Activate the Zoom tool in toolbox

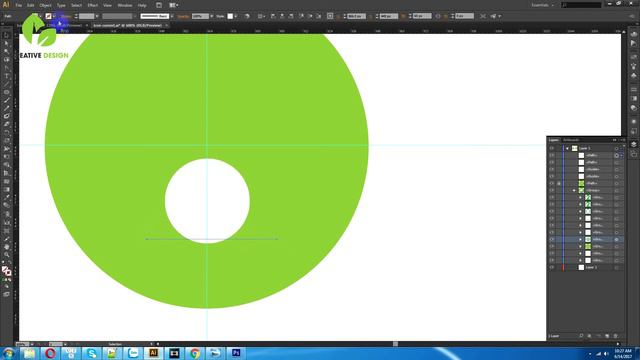[6, 255]
